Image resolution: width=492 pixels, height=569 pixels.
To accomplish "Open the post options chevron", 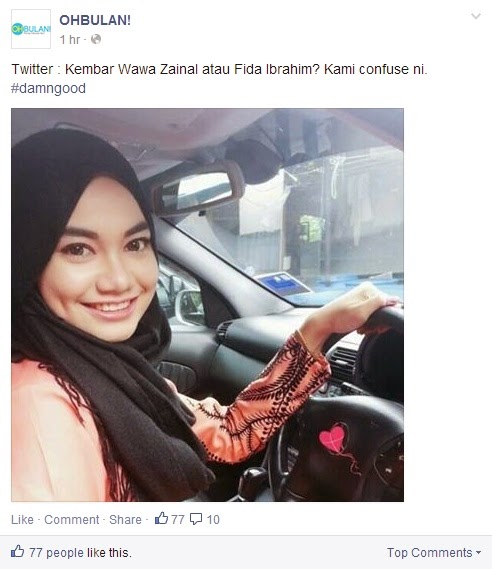I will point(476,16).
